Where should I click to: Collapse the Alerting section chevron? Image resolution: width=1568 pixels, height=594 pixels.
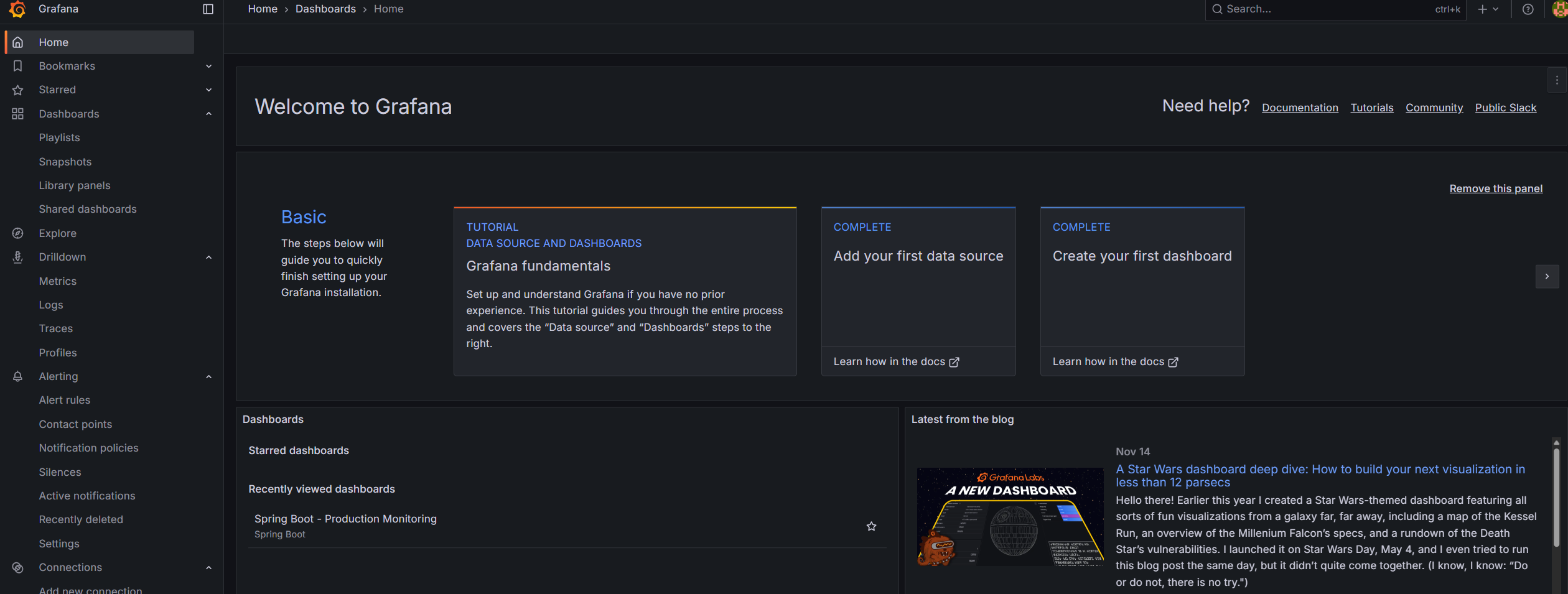pyautogui.click(x=209, y=376)
